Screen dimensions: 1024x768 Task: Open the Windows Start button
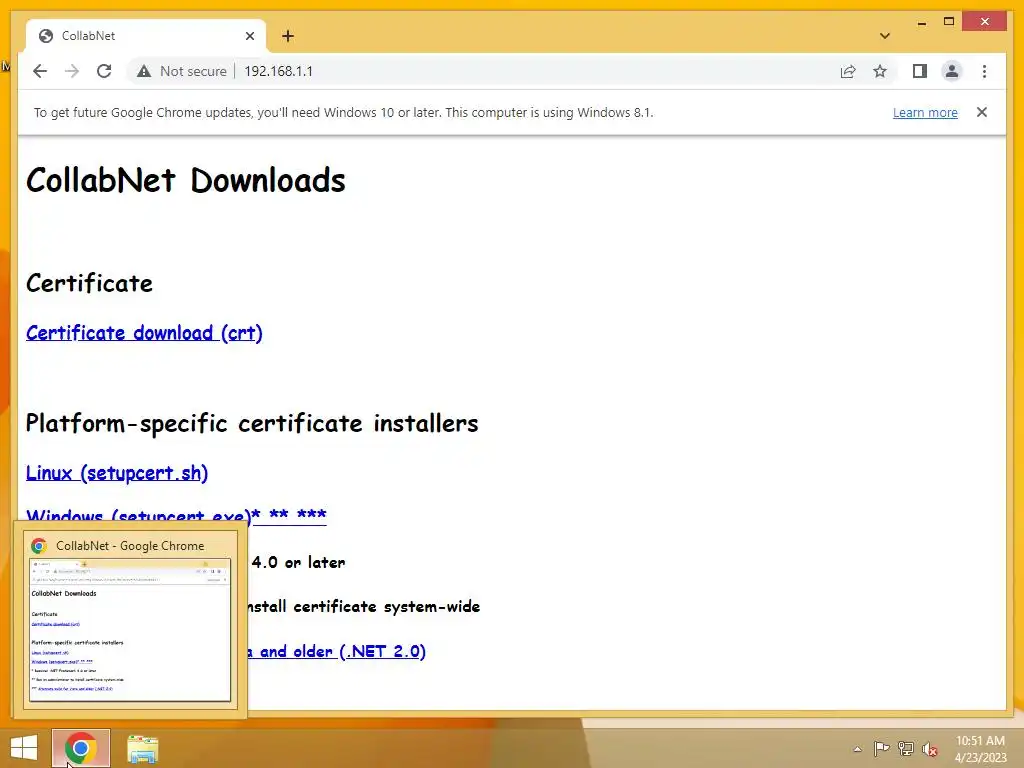[x=24, y=748]
